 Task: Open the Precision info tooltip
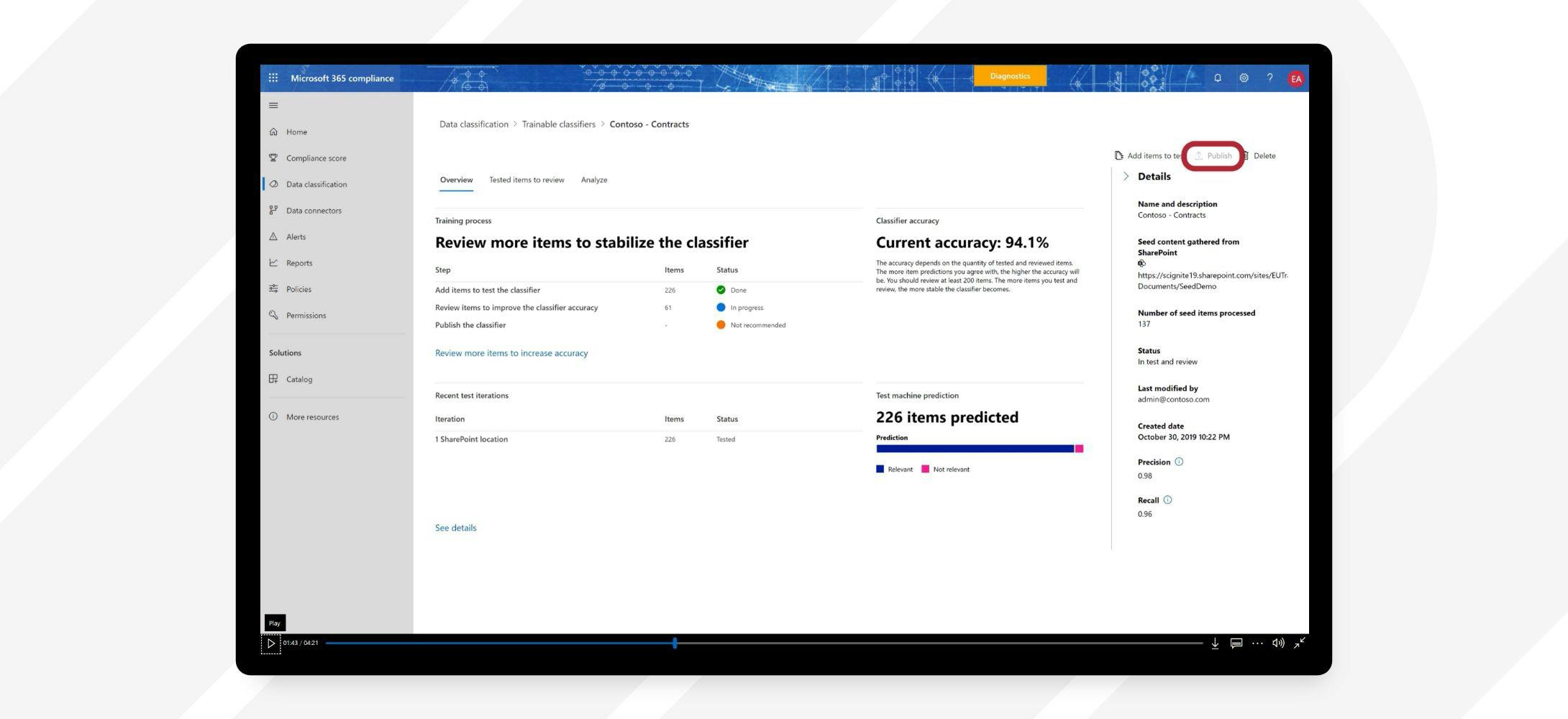[x=1179, y=462]
